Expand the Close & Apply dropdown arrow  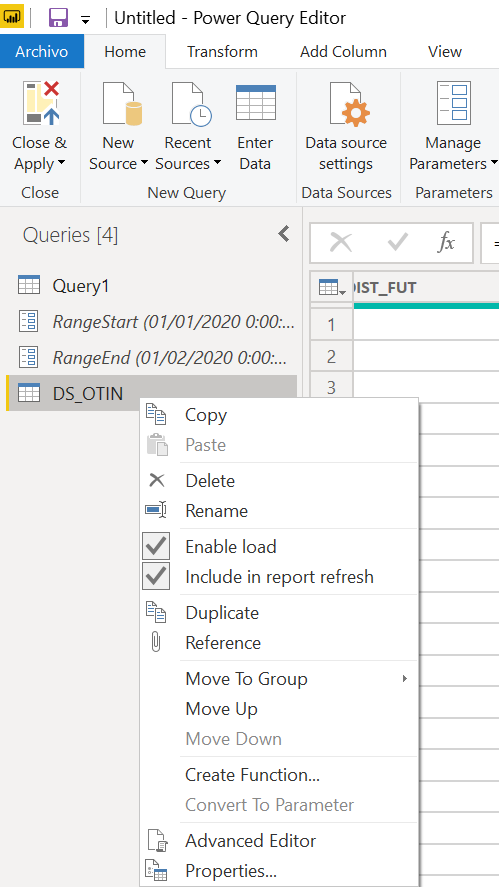(x=61, y=163)
